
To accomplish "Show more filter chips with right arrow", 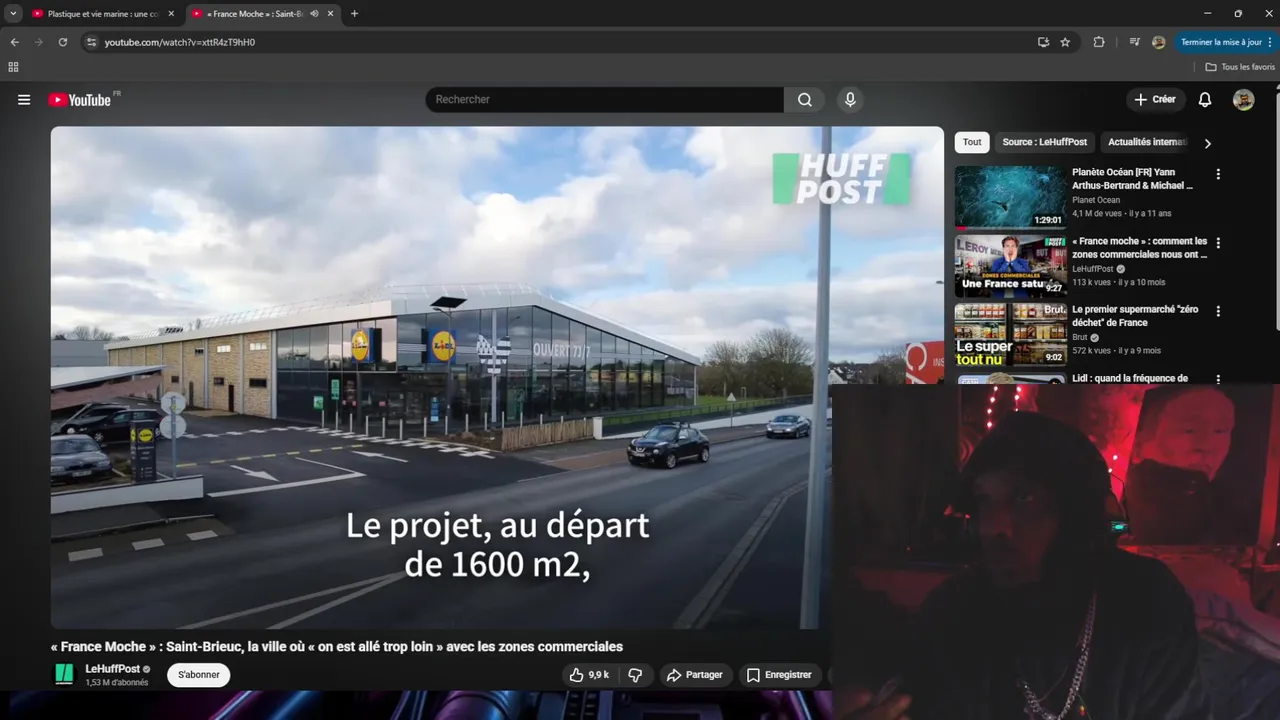I will [x=1207, y=143].
